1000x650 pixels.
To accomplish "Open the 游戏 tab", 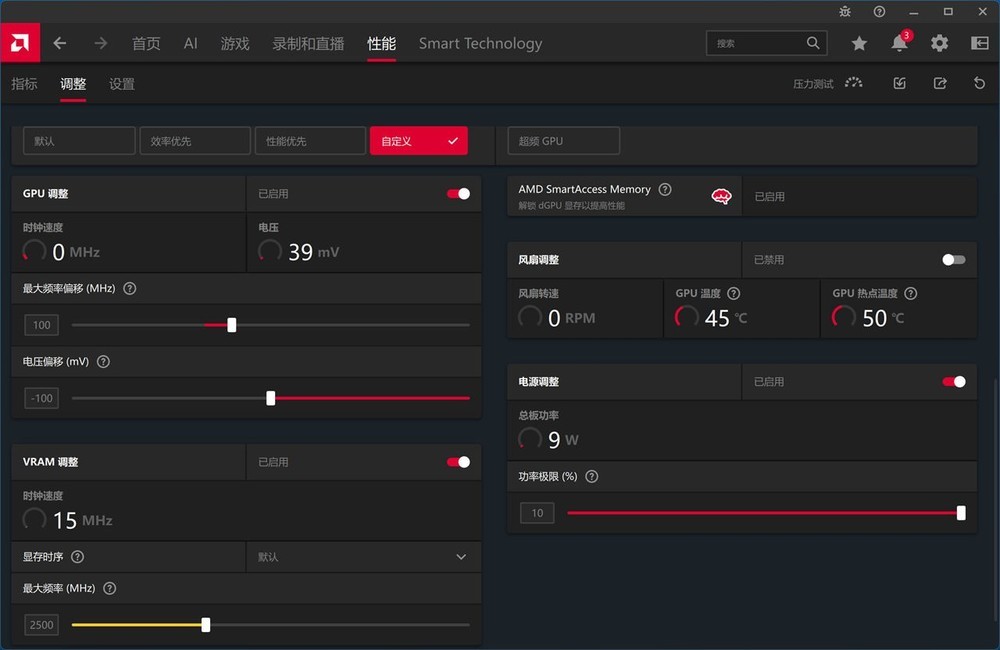I will tap(235, 43).
